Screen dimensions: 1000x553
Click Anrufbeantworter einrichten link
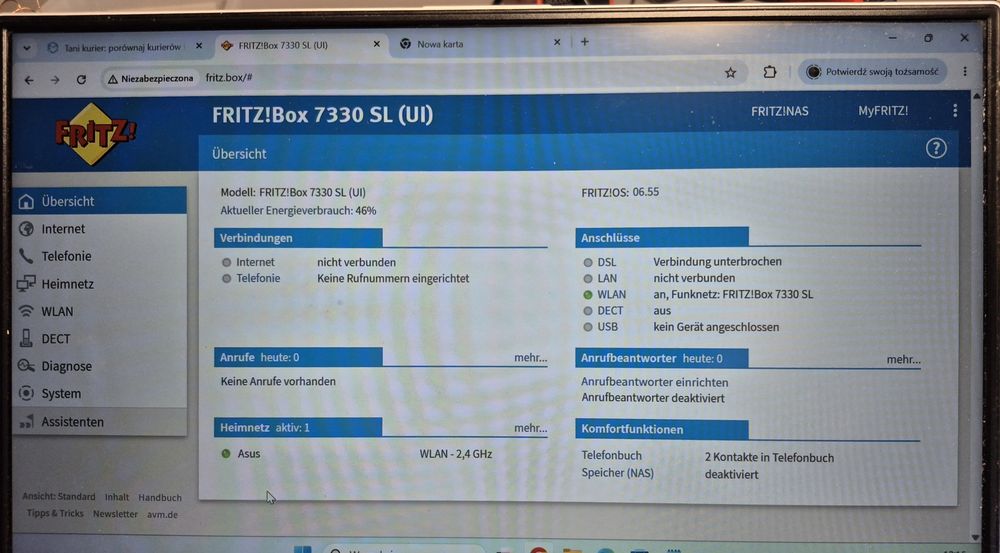coord(654,382)
